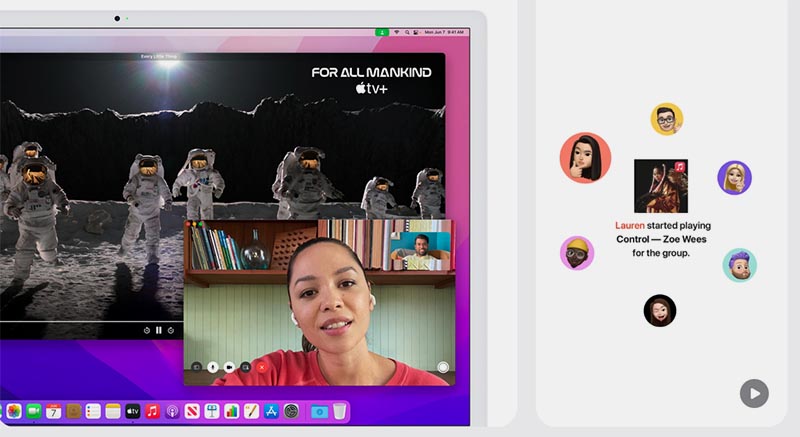Click the round shutter button in FaceTime
The image size is (800, 437).
443,367
